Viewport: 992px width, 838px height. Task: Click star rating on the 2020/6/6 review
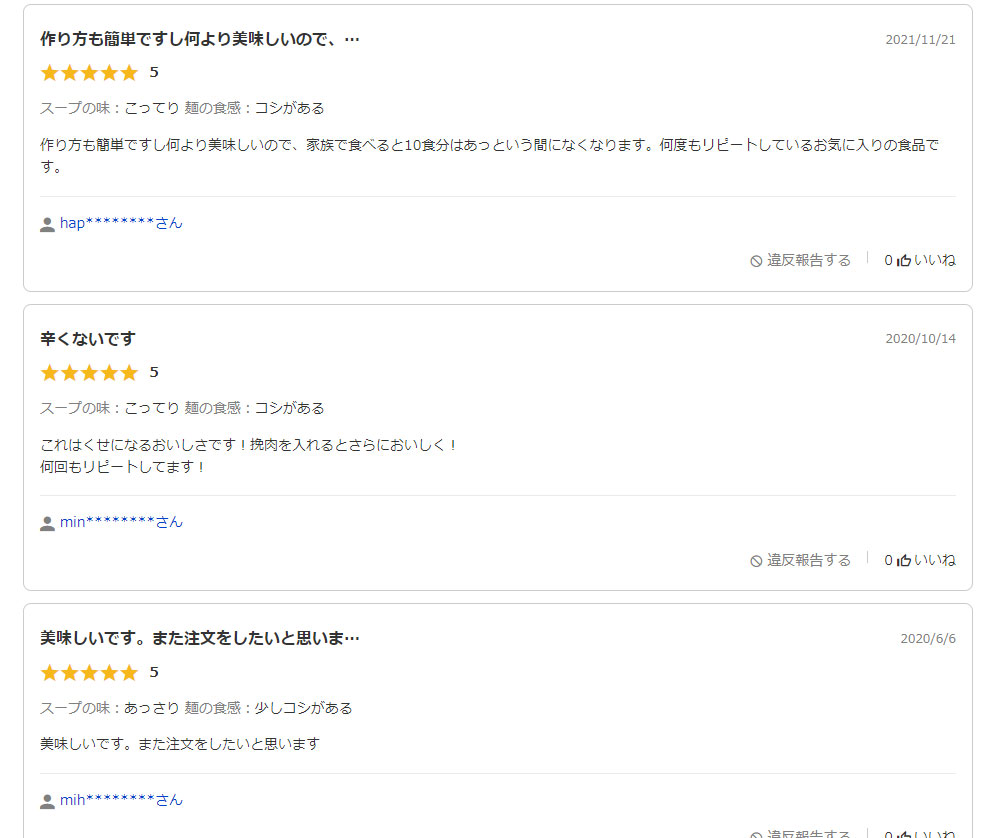(89, 672)
